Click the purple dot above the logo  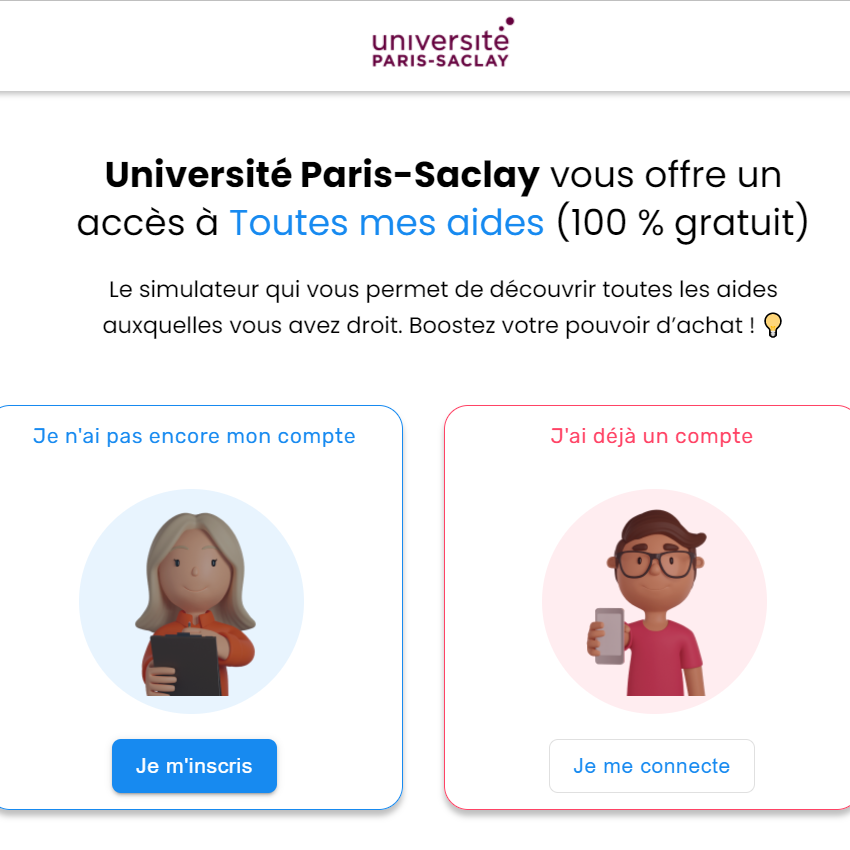click(510, 21)
